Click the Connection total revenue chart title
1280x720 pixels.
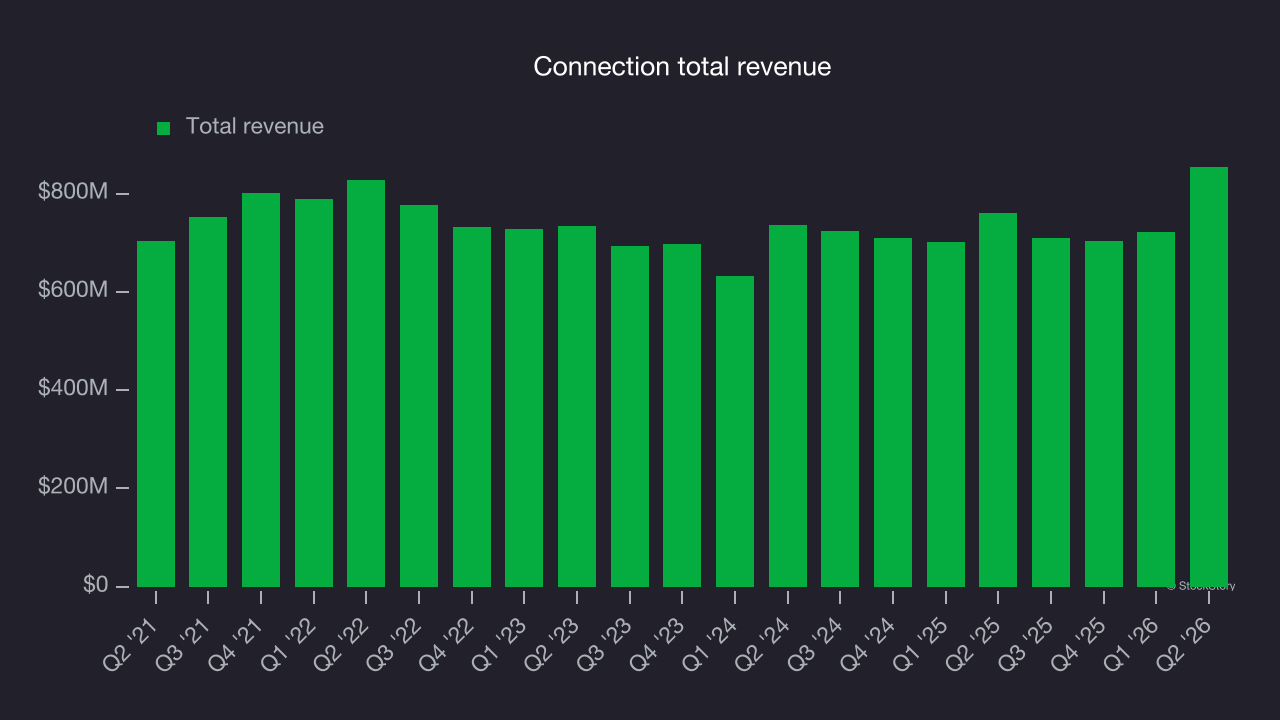[682, 67]
